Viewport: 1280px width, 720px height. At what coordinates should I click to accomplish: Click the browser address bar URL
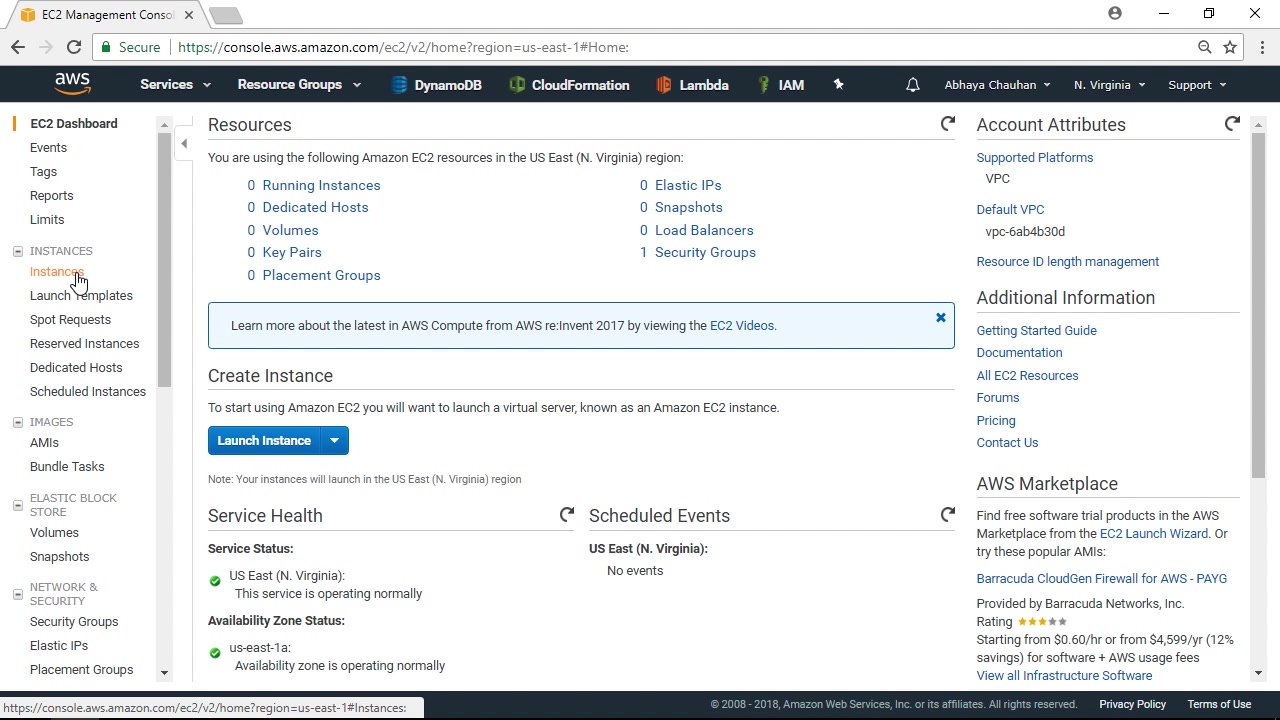(x=403, y=47)
